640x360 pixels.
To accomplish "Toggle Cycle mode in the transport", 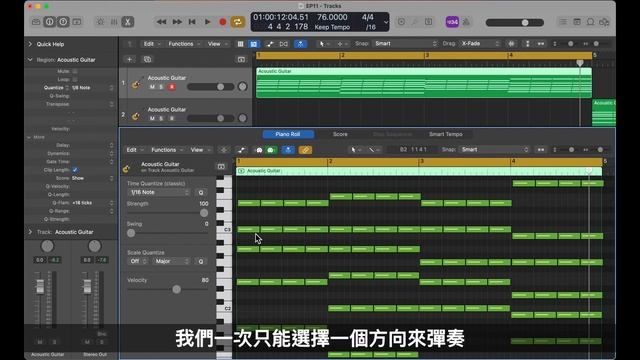I will point(238,22).
